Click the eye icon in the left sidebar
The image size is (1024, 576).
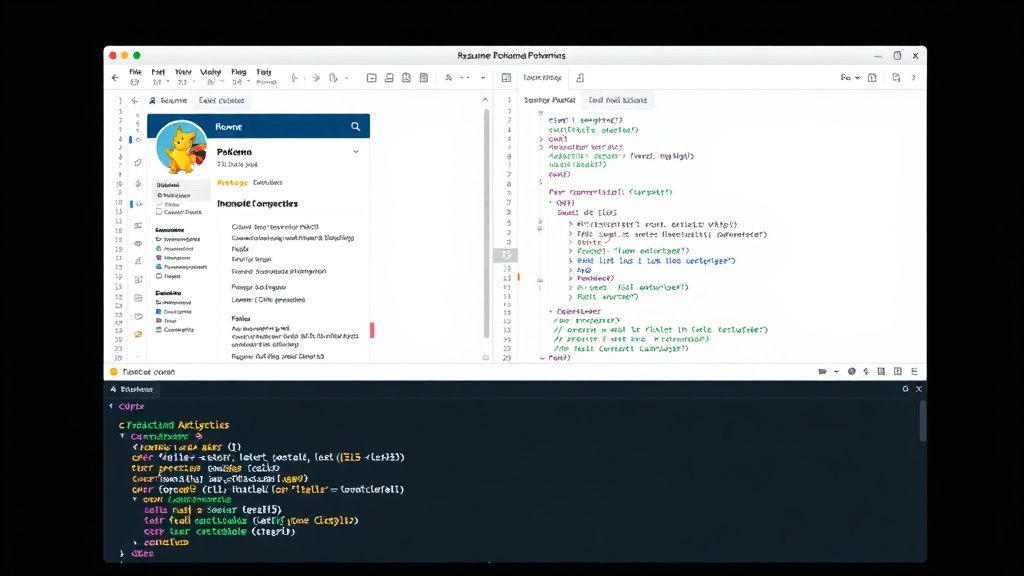(138, 244)
